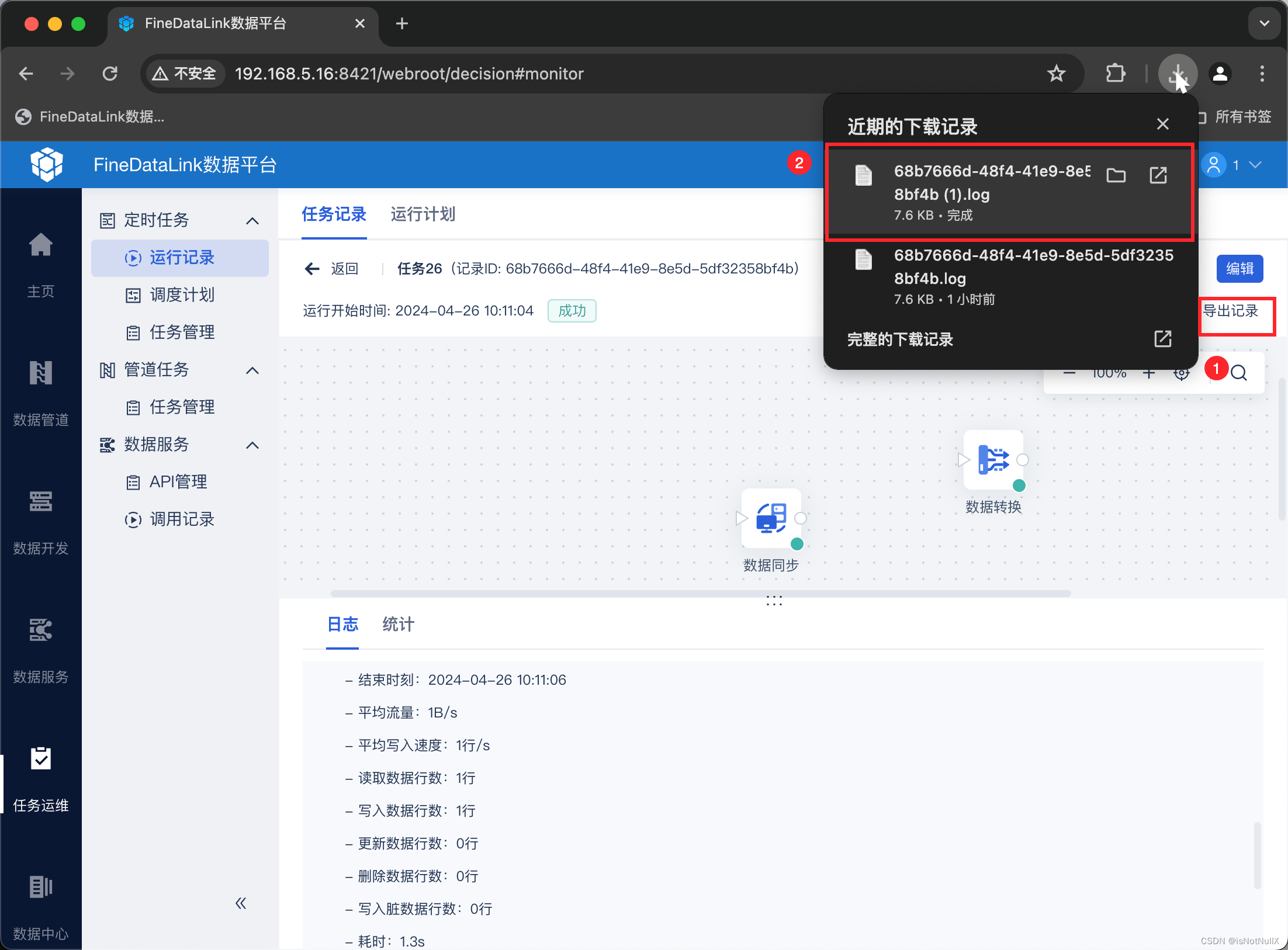This screenshot has width=1288, height=950.
Task: Show downloaded log file in folder
Action: pos(1116,175)
